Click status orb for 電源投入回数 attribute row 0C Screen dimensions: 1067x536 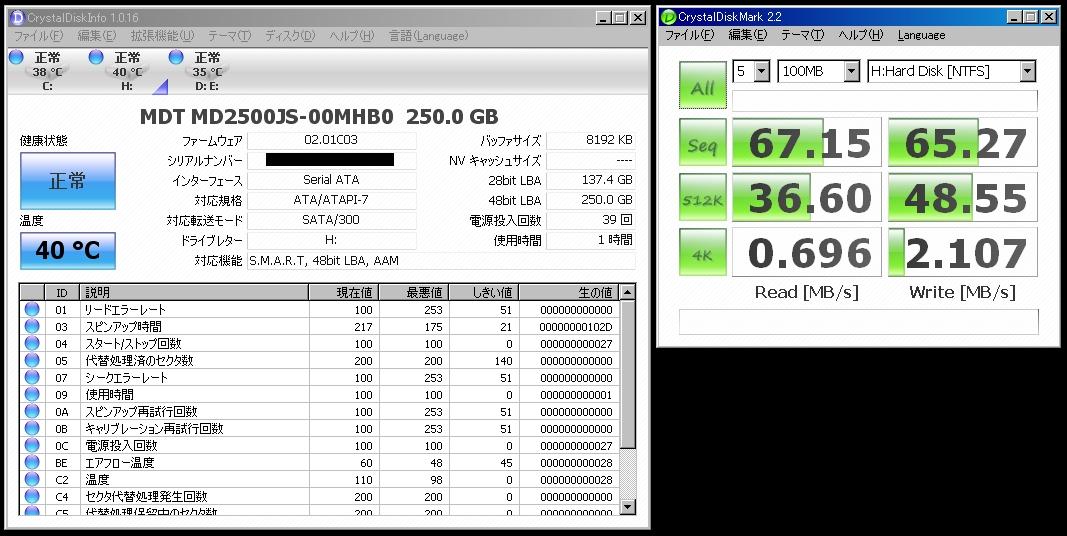pyautogui.click(x=32, y=446)
